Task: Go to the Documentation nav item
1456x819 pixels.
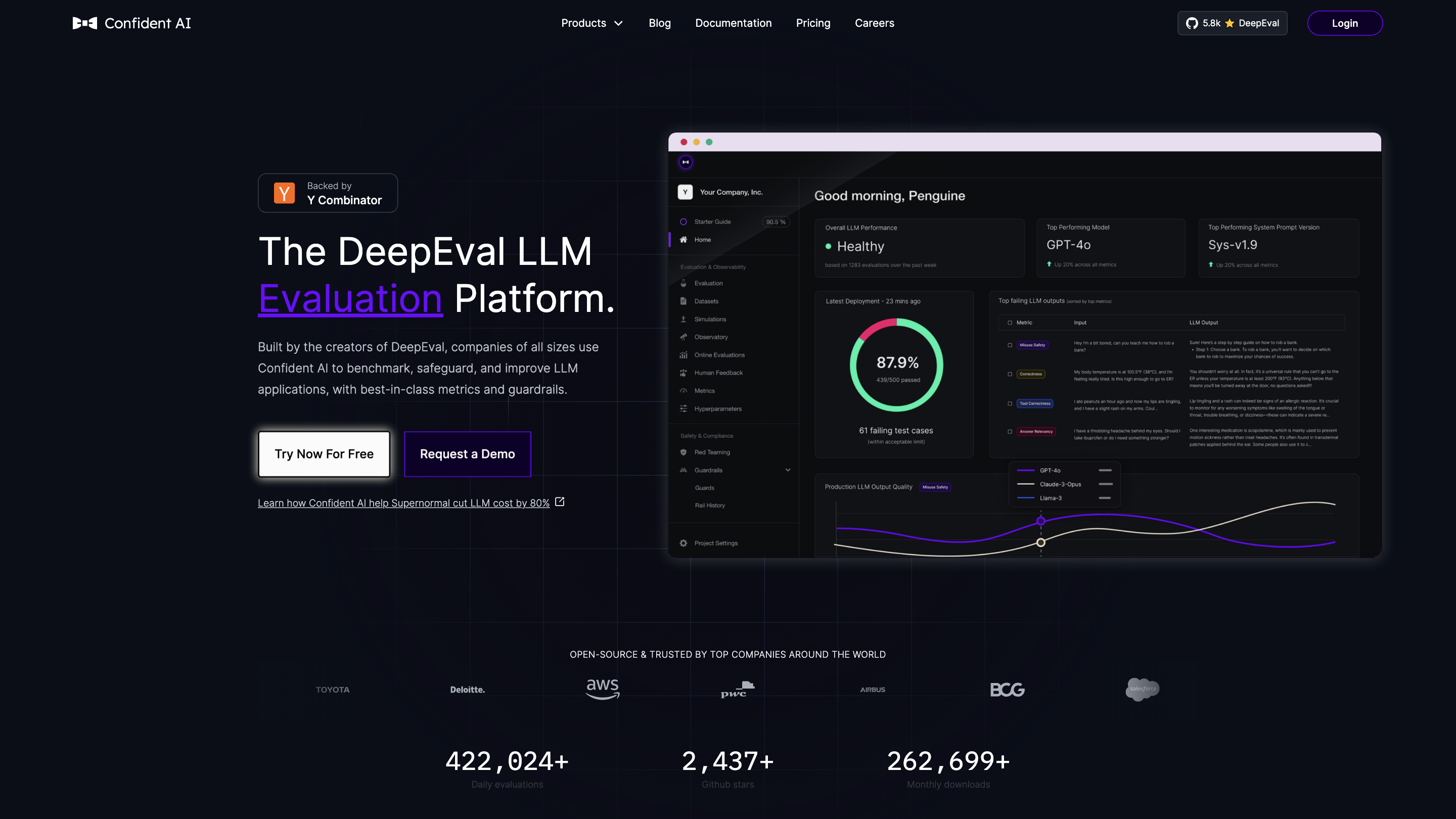Action: (x=733, y=23)
